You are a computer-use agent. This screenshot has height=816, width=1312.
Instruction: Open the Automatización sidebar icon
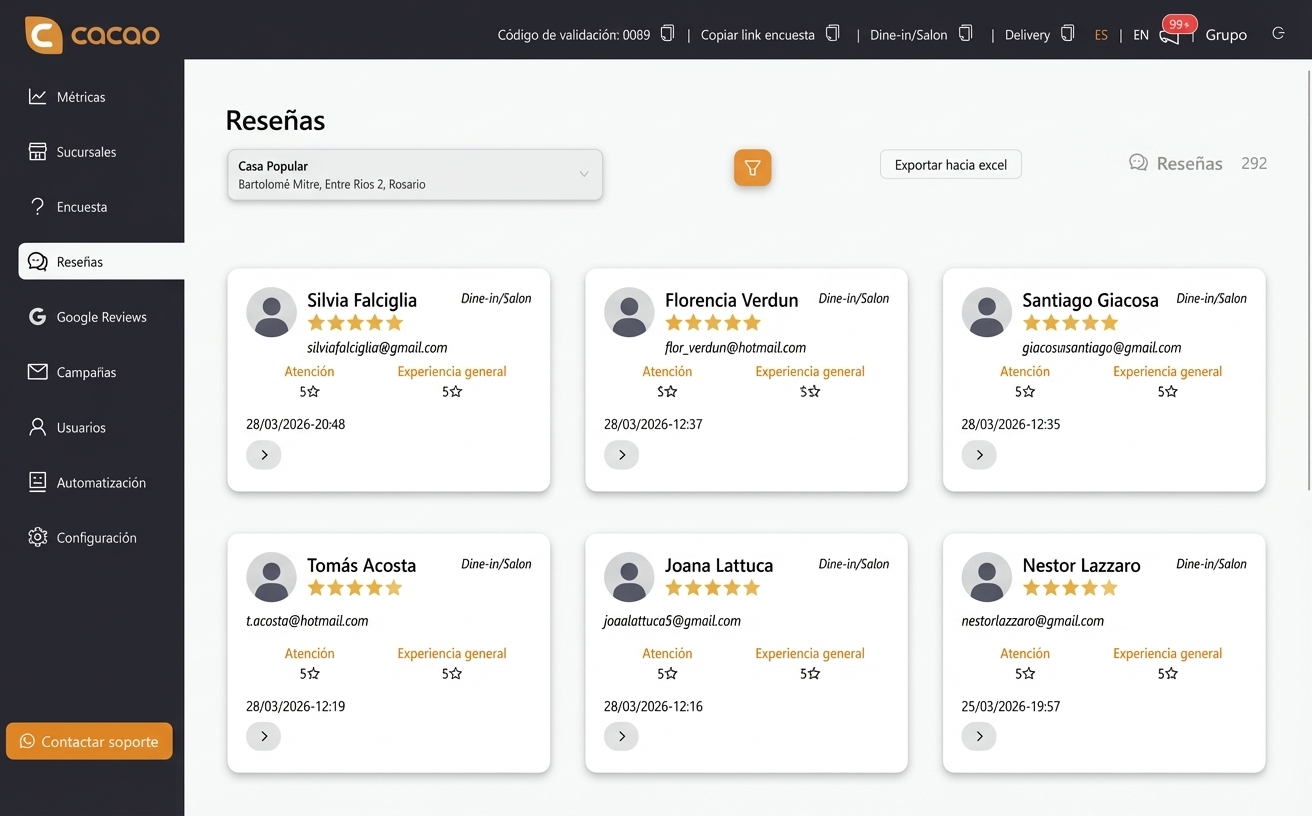[37, 482]
